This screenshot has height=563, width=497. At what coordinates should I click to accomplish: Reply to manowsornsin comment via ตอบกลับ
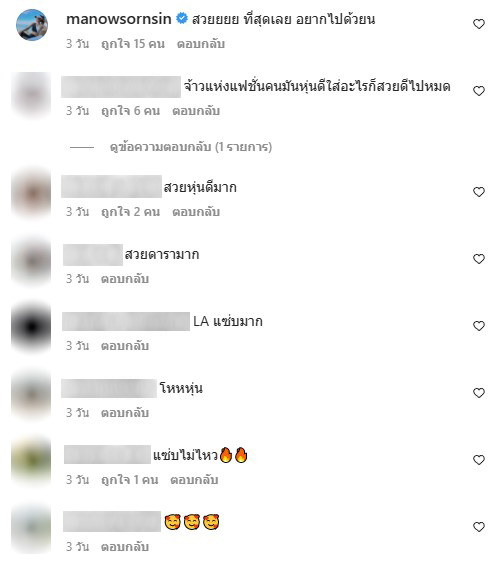point(201,44)
